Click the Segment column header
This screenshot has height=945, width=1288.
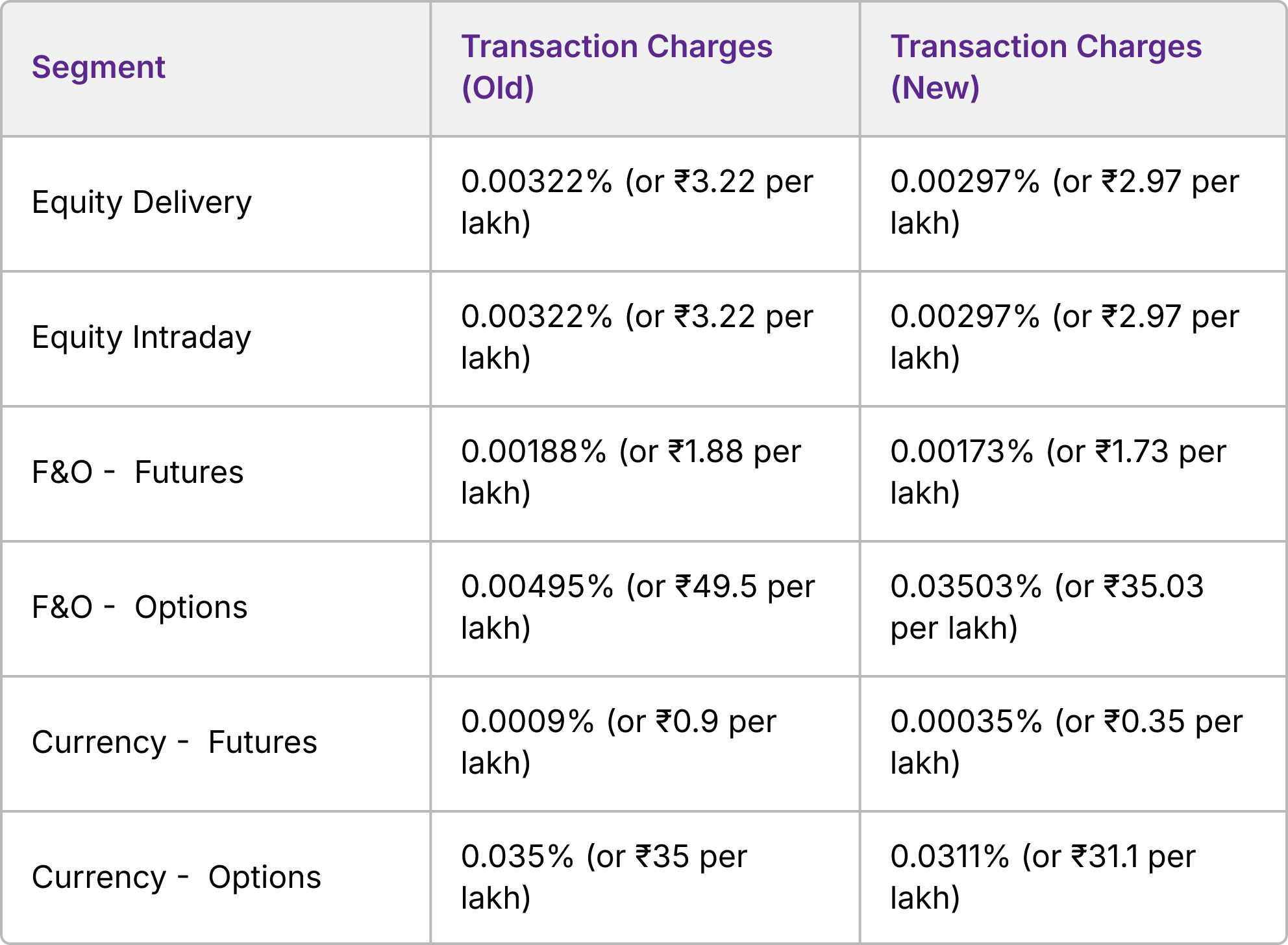pos(99,67)
